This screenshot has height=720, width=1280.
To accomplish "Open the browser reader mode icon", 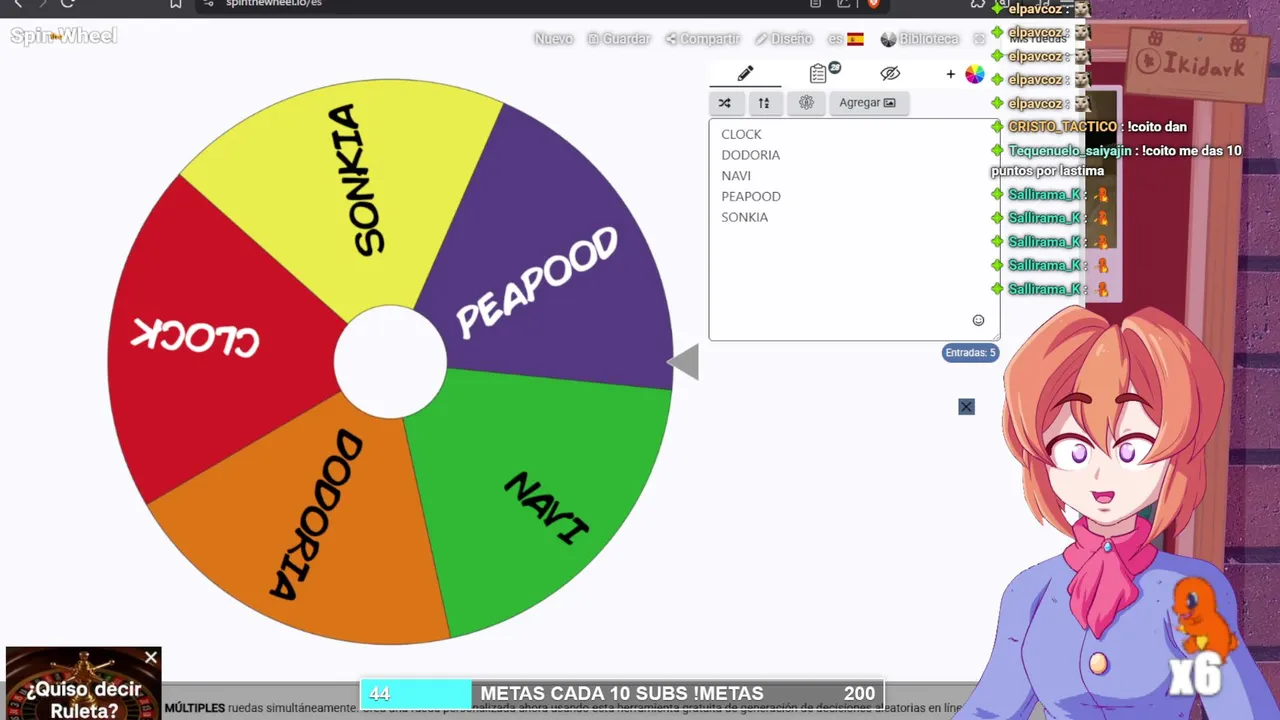I will click(x=815, y=3).
